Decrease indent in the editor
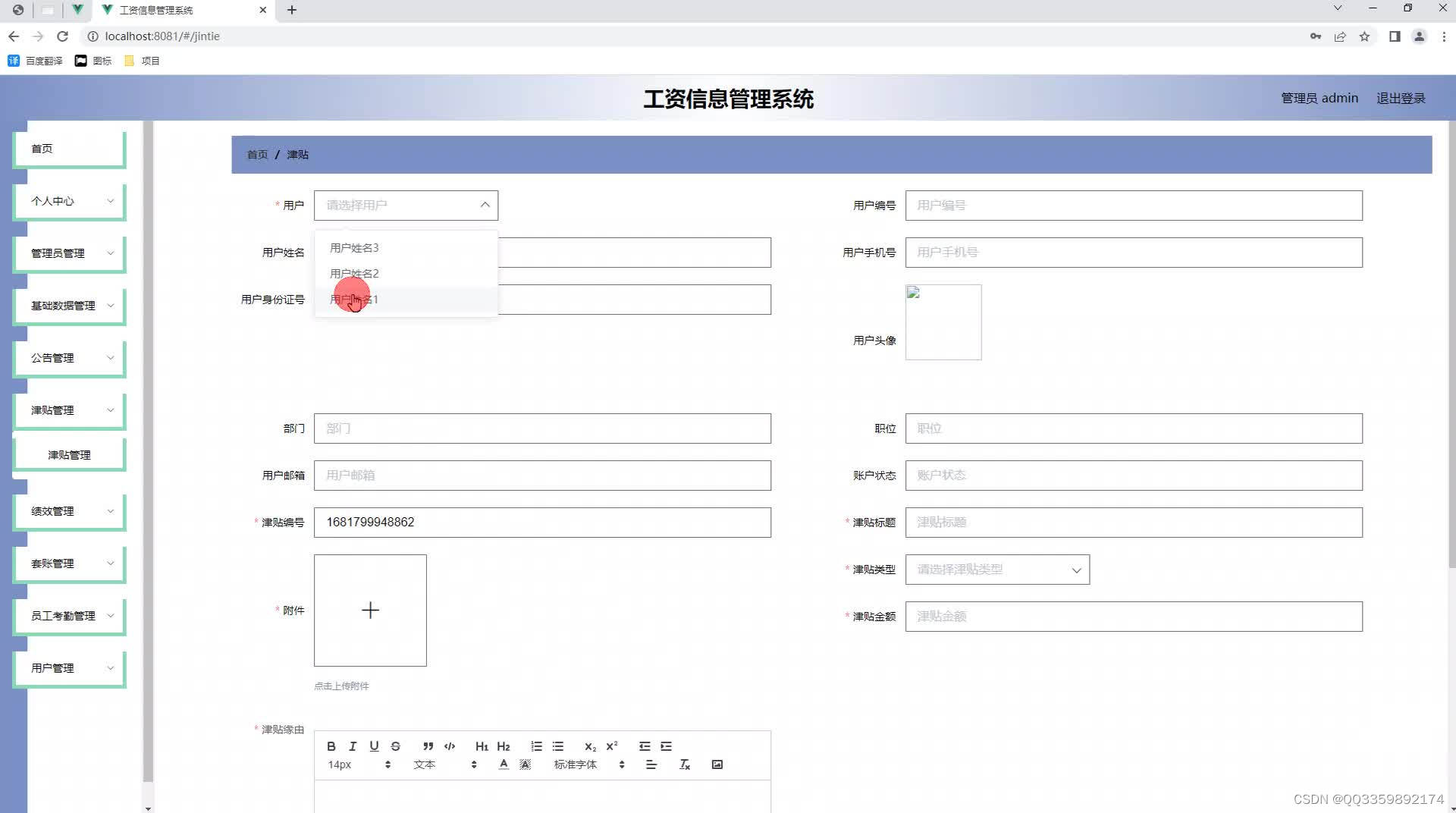Viewport: 1456px width, 813px height. pos(645,746)
